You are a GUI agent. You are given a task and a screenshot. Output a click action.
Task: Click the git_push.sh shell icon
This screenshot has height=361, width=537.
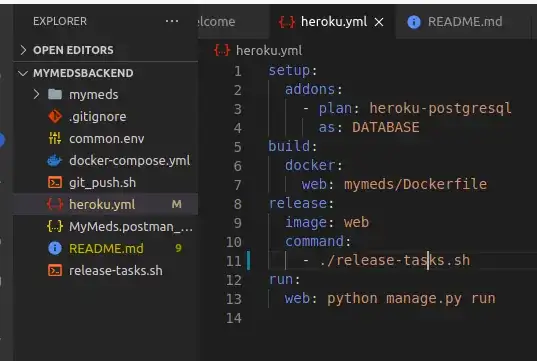click(55, 183)
